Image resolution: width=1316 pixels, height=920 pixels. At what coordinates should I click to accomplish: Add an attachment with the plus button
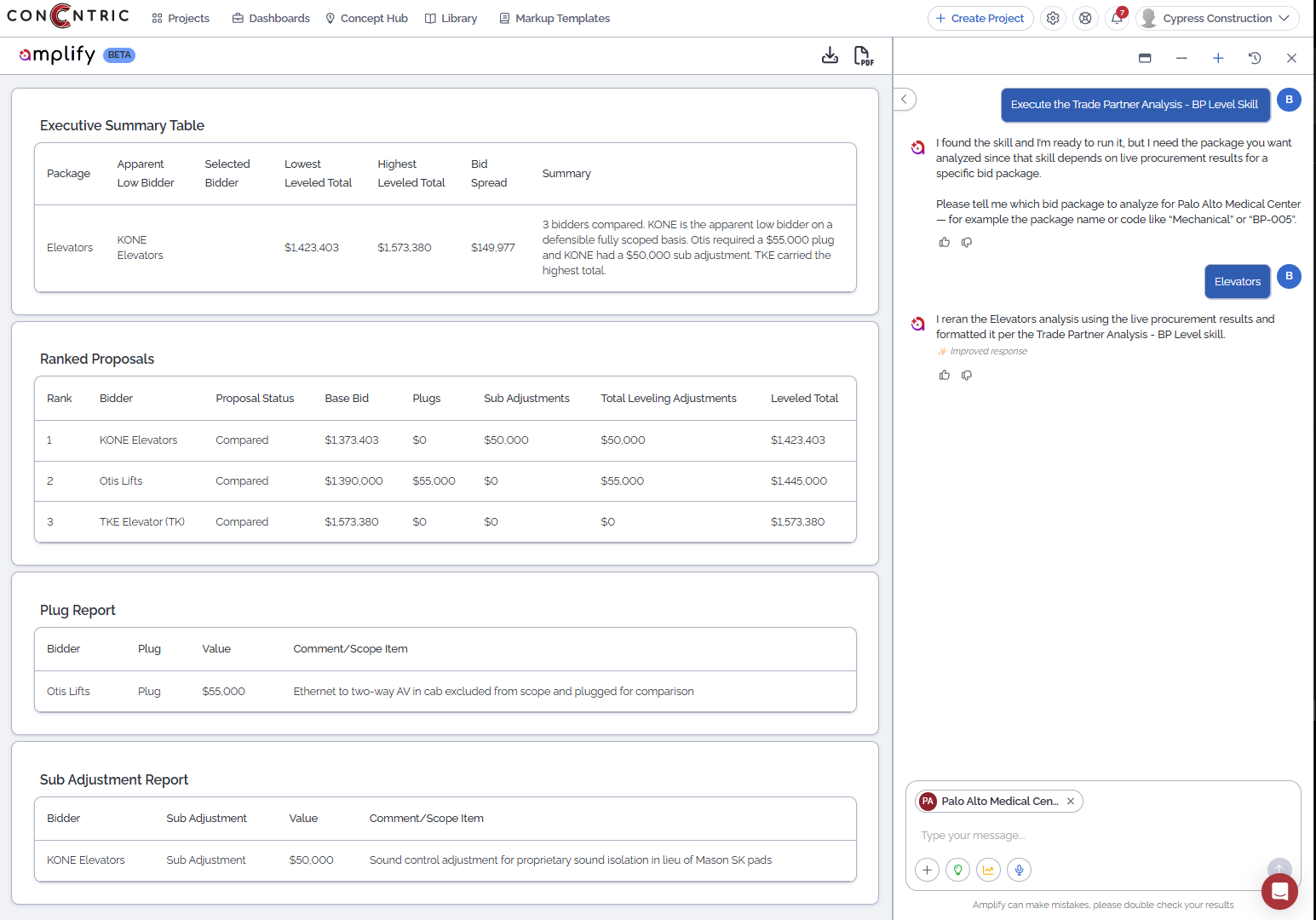click(x=927, y=870)
